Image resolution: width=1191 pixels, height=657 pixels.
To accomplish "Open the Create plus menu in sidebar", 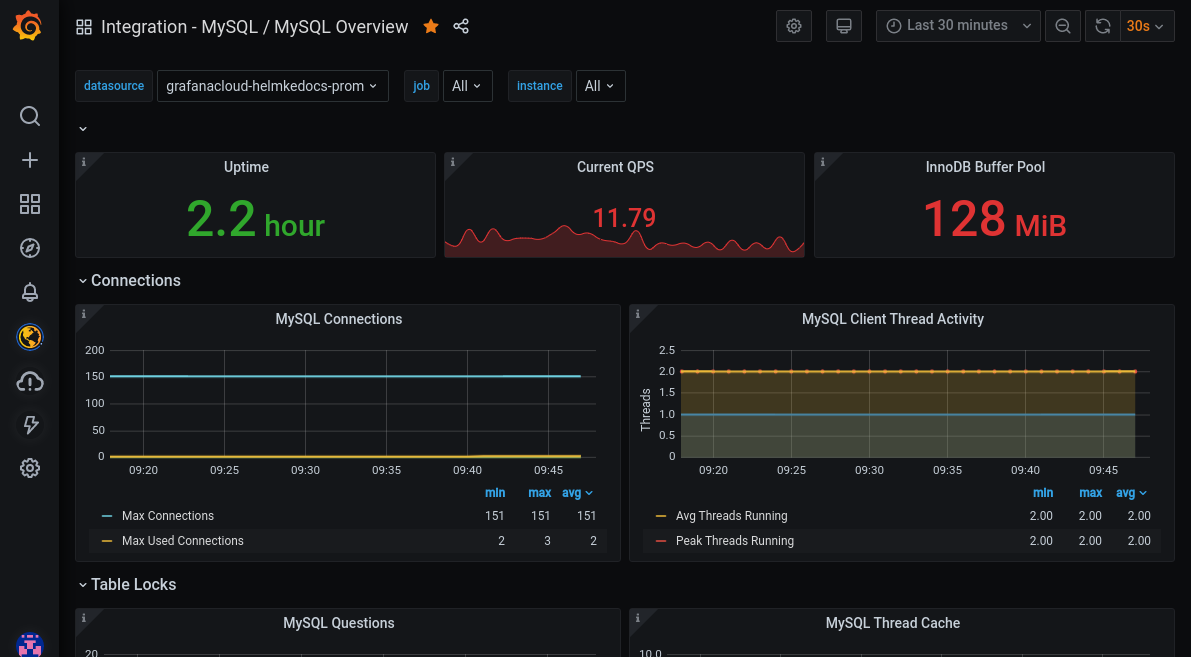I will (x=30, y=160).
